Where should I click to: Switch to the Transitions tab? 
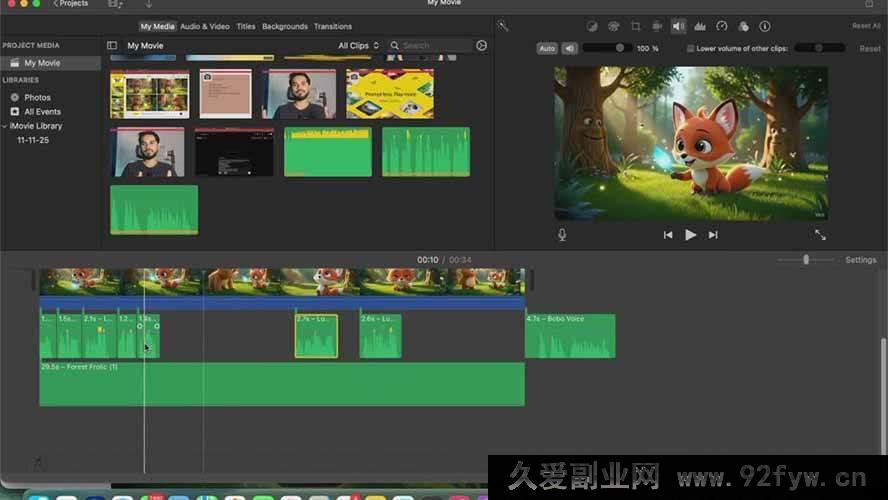pos(332,26)
